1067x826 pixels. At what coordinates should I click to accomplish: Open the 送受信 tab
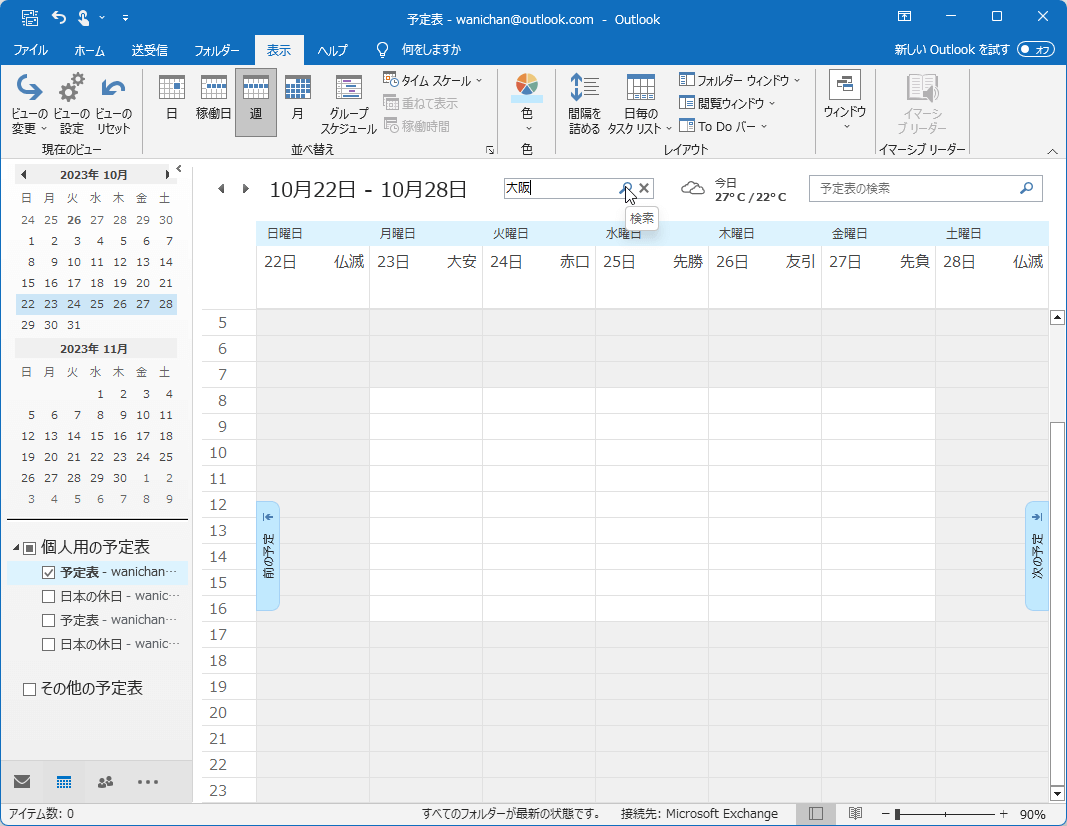pyautogui.click(x=150, y=50)
